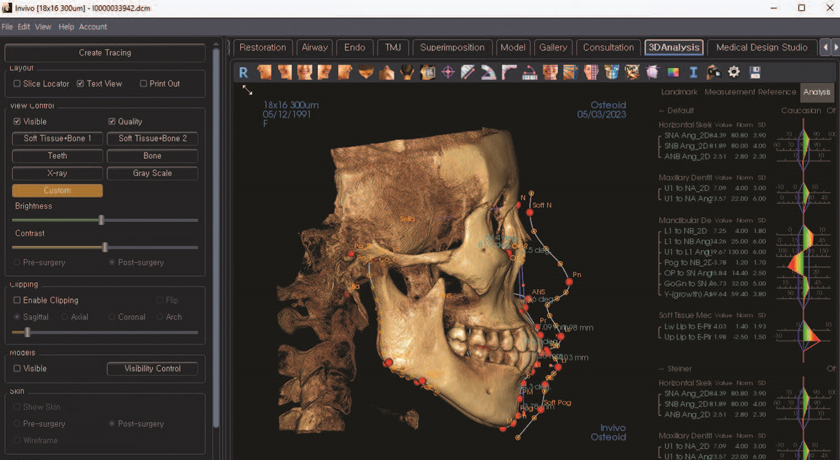Select the purple crosshair marker tool
The image size is (840, 460).
click(448, 72)
